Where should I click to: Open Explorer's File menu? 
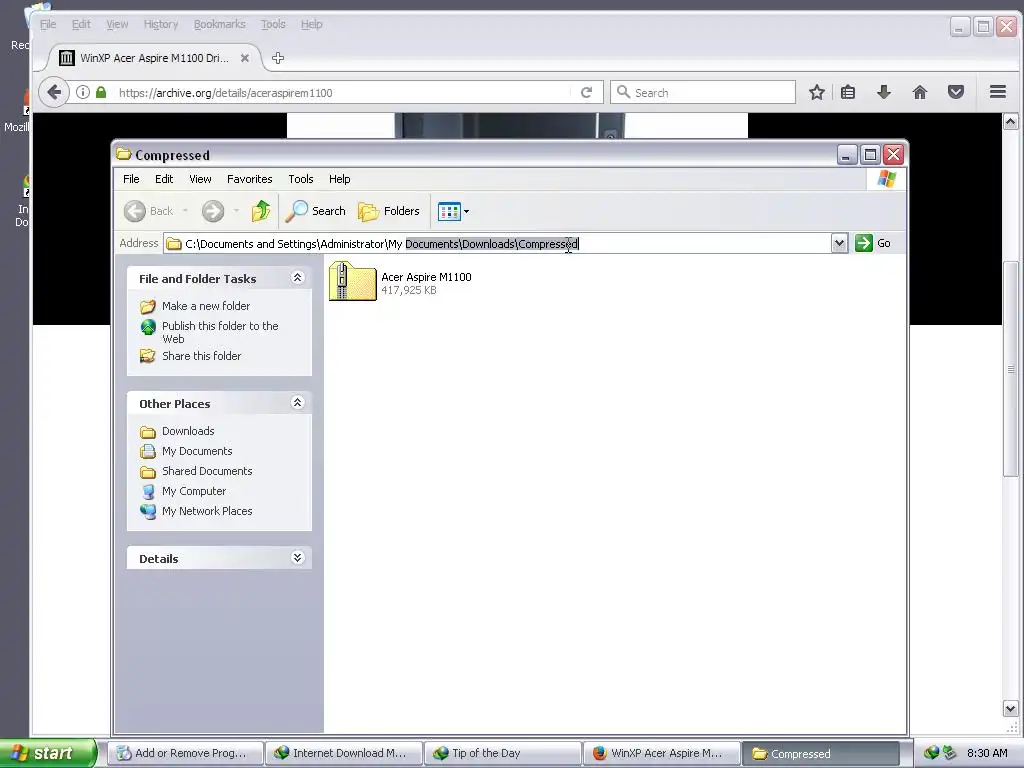point(131,179)
